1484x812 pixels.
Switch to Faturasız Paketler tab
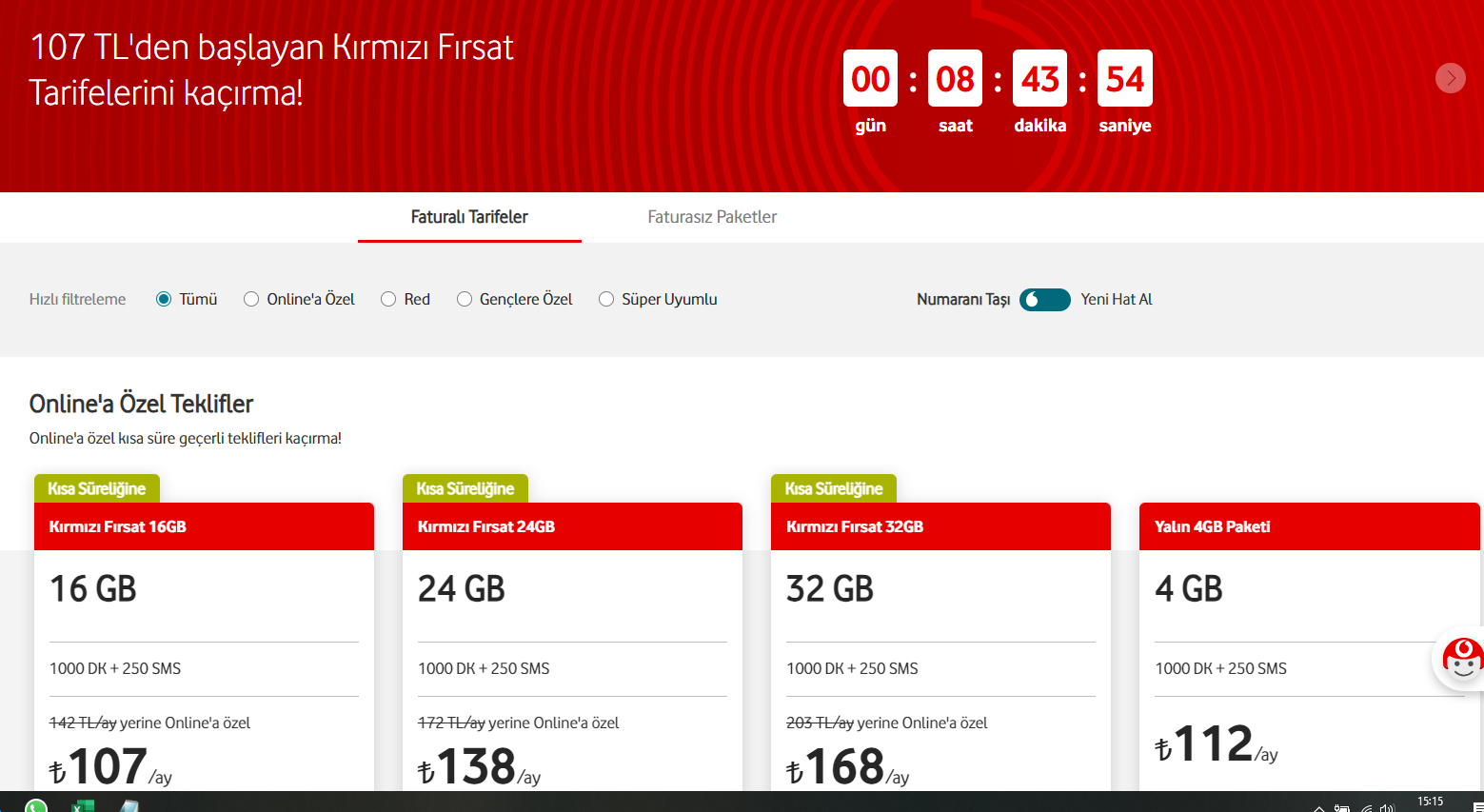click(x=712, y=217)
